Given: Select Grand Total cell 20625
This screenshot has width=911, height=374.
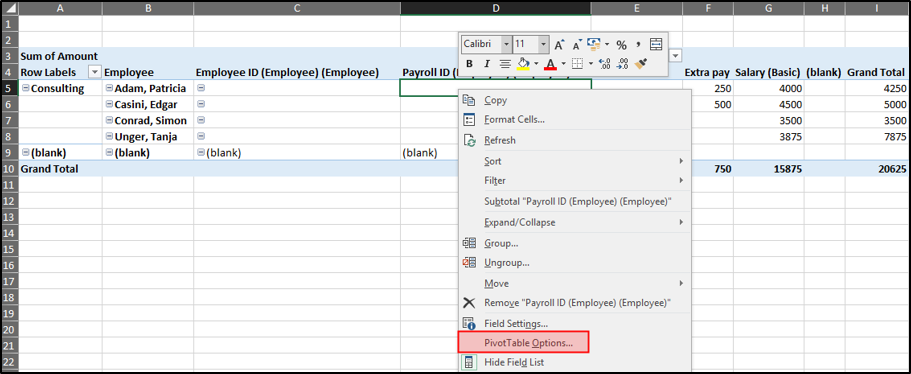Looking at the screenshot, I should 876,169.
